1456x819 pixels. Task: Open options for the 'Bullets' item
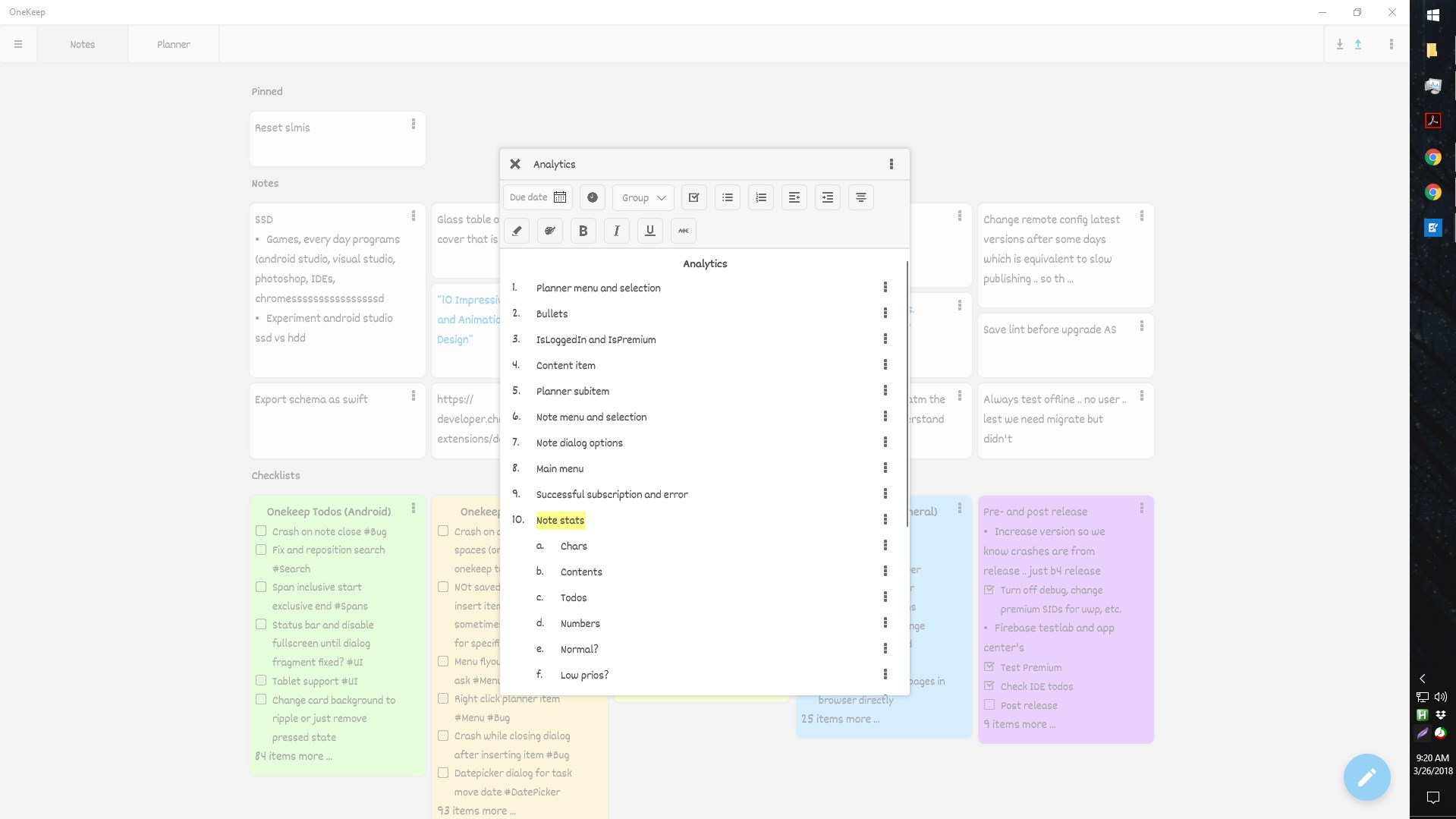[885, 313]
